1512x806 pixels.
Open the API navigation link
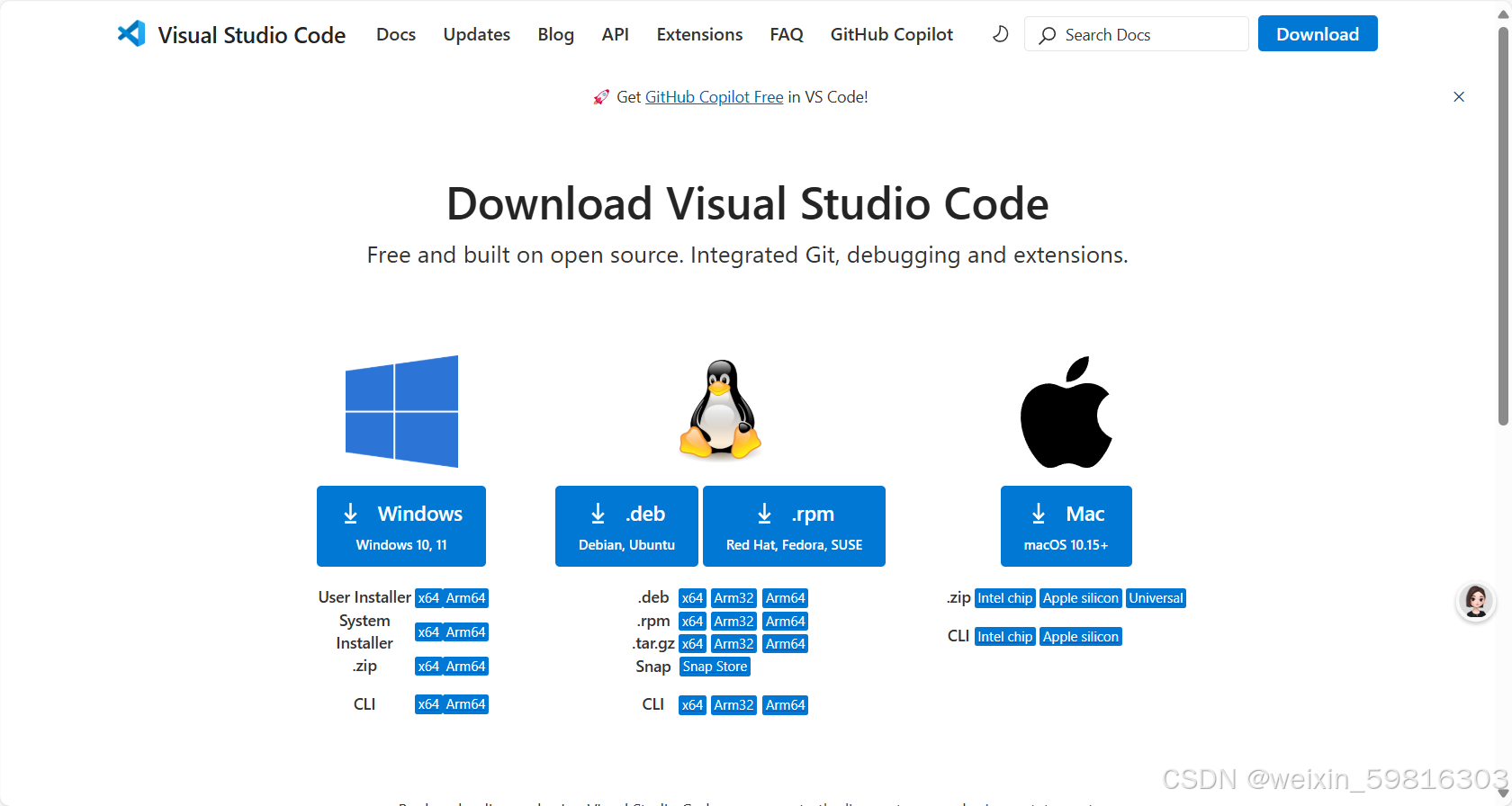615,34
